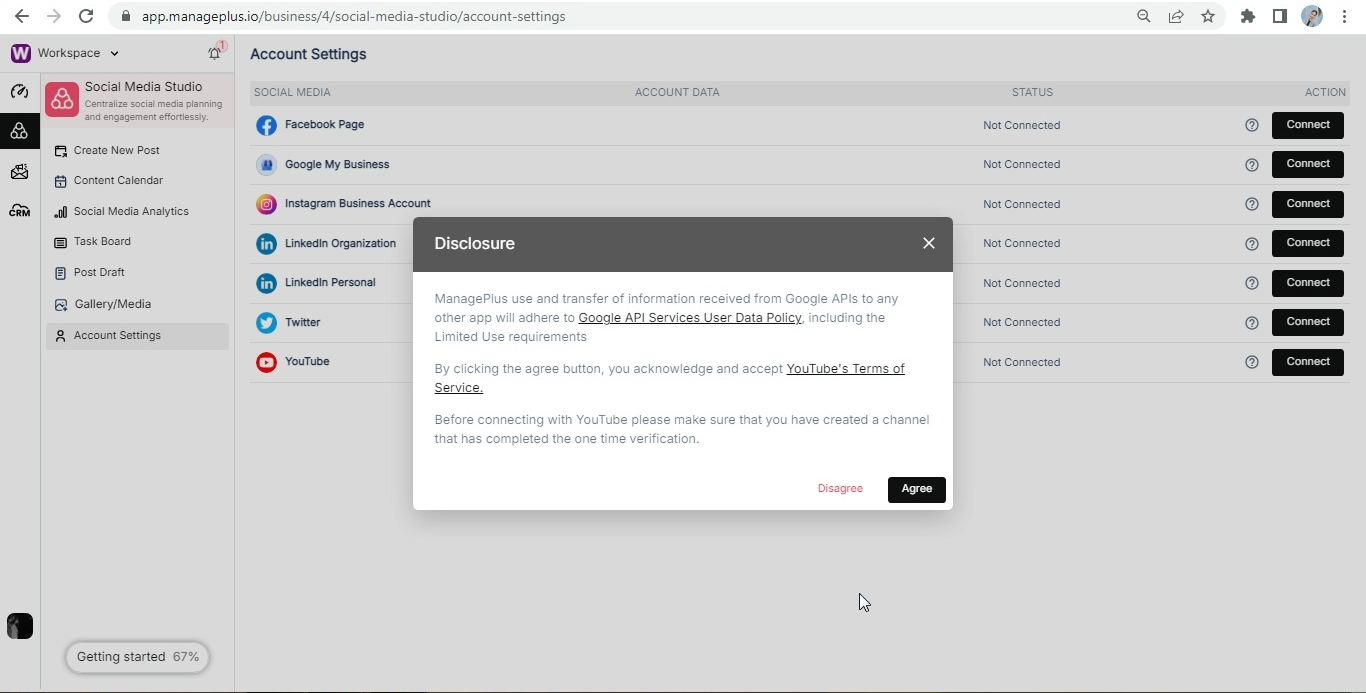Click the Instagram Business Account logo icon
Image resolution: width=1366 pixels, height=693 pixels.
click(266, 204)
